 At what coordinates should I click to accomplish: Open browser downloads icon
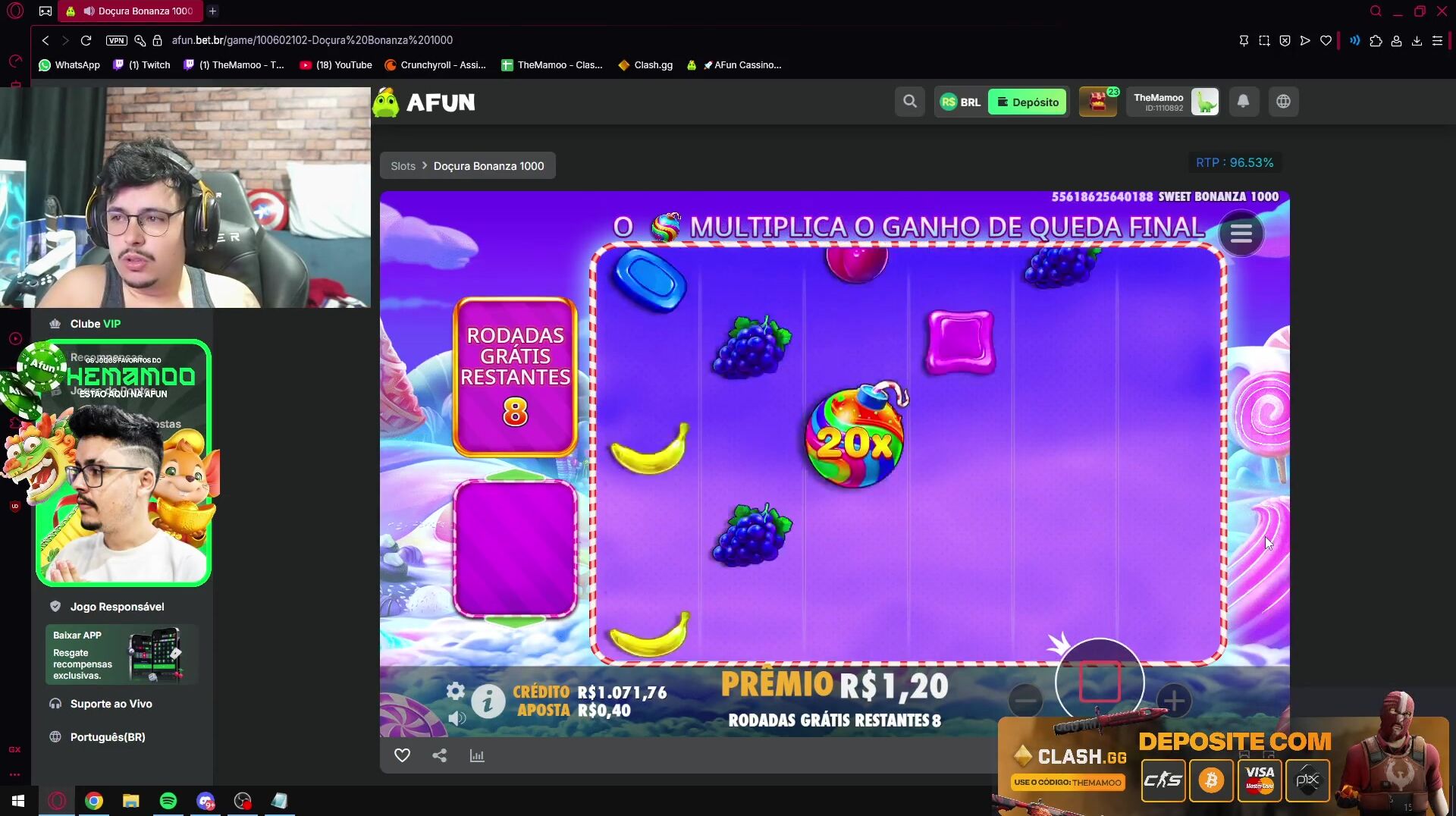pyautogui.click(x=1417, y=41)
